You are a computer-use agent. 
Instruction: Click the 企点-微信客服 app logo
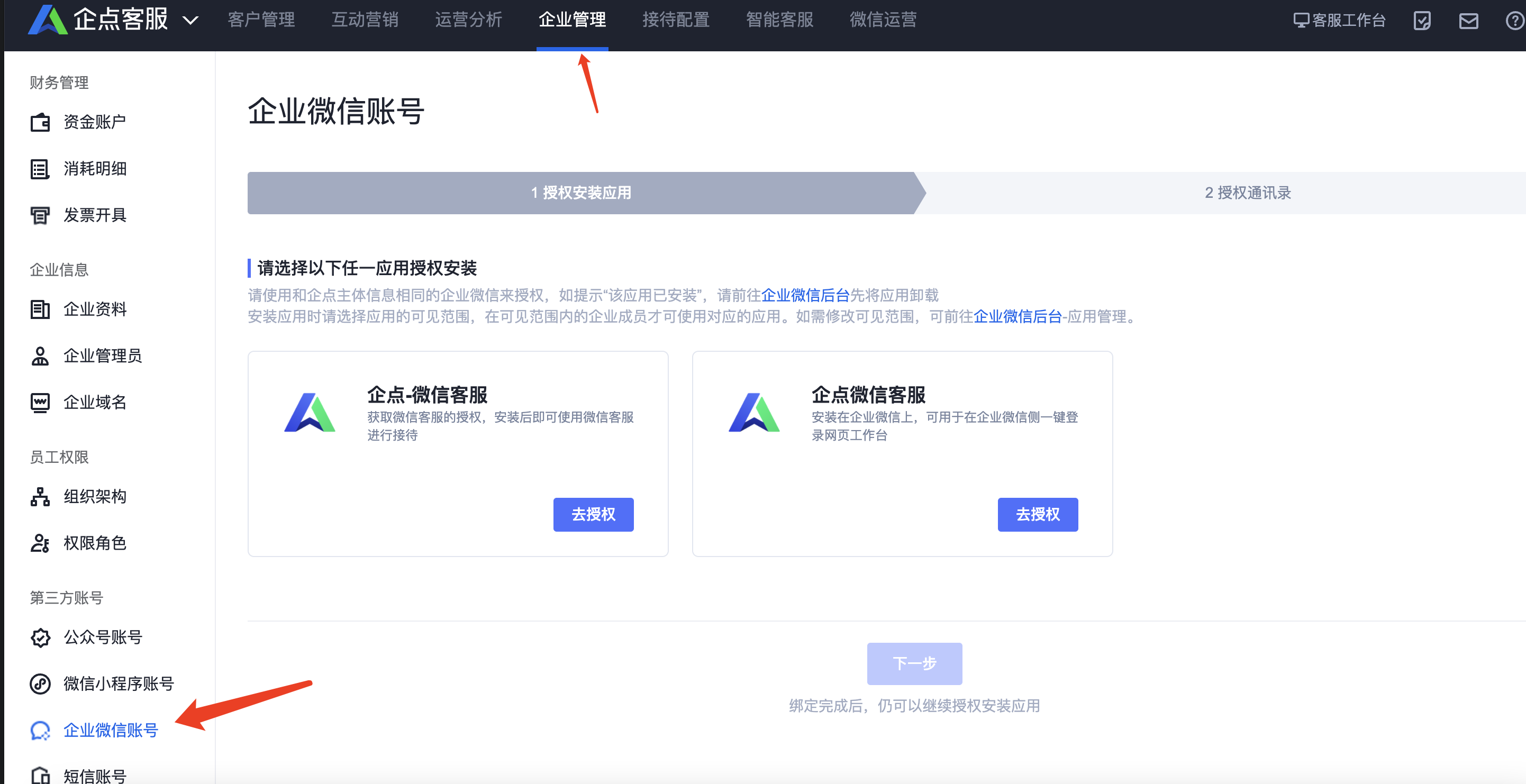310,412
